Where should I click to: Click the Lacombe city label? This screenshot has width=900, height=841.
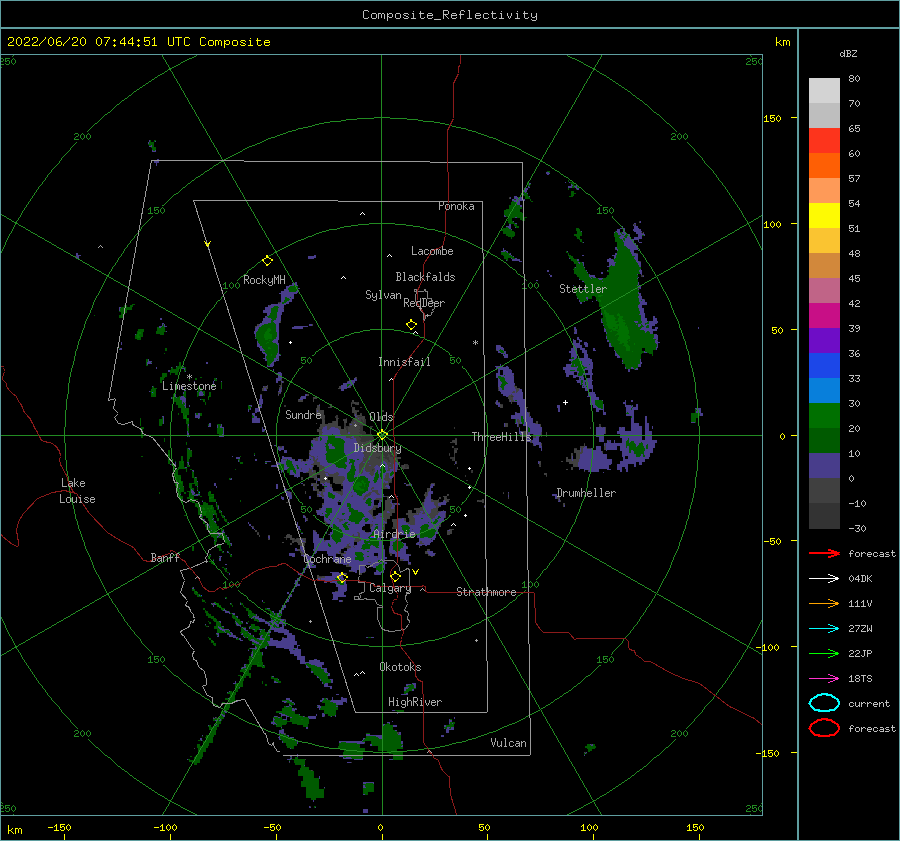tap(432, 251)
